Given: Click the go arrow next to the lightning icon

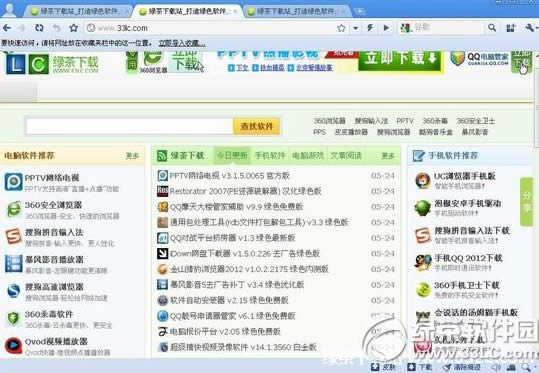Looking at the screenshot, I should [x=386, y=28].
